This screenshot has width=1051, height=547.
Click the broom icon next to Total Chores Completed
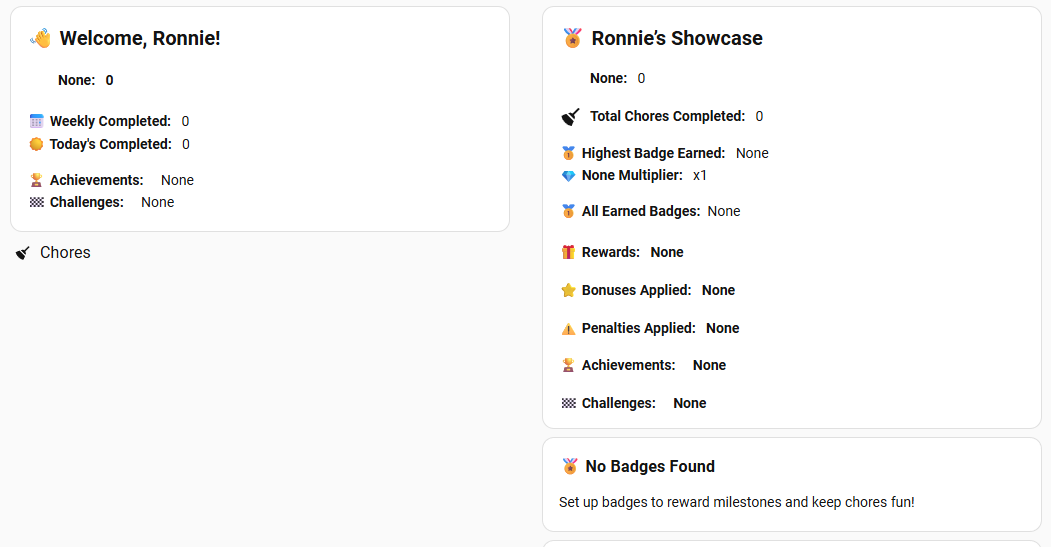click(x=570, y=117)
